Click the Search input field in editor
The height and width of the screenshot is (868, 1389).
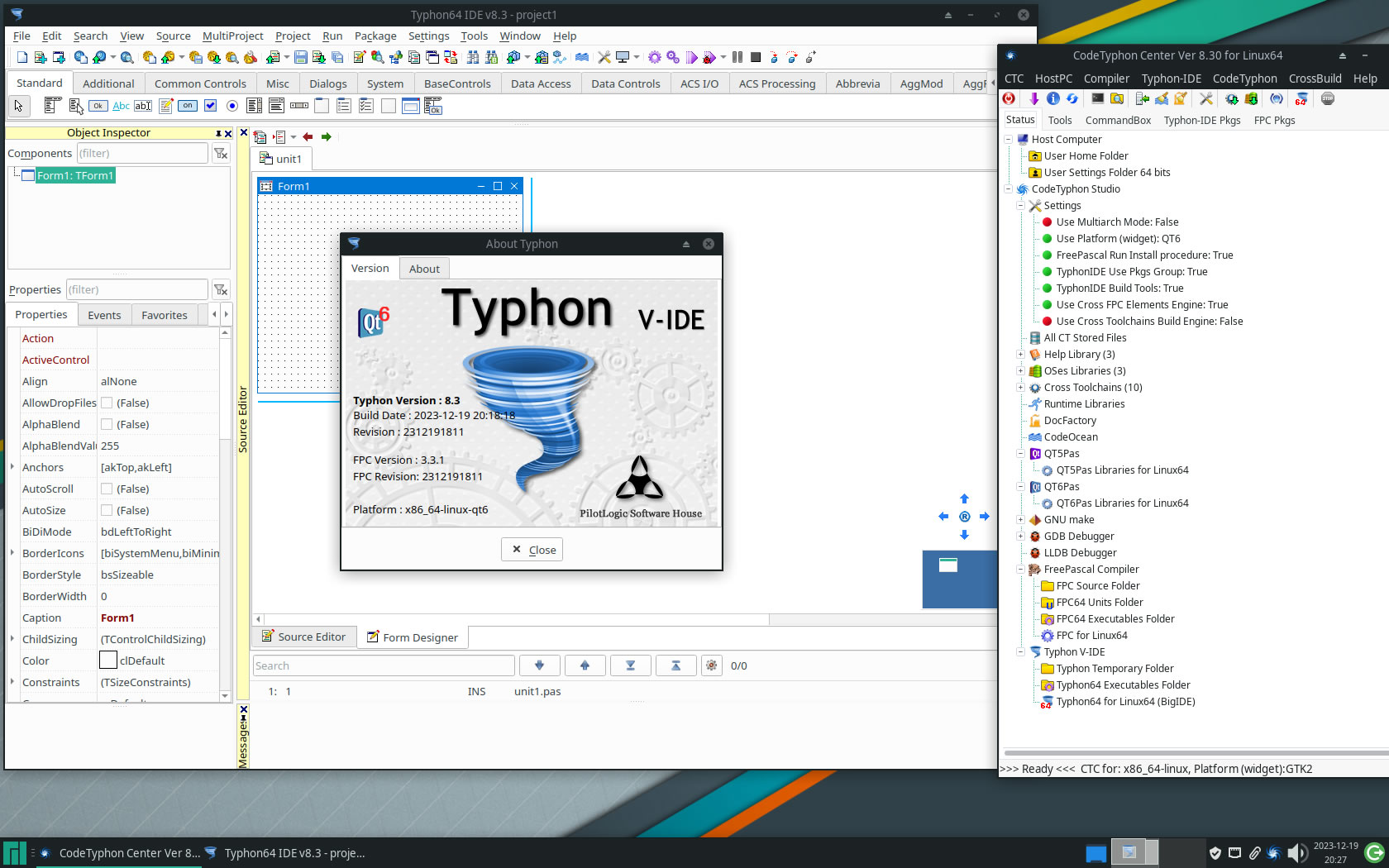(384, 665)
